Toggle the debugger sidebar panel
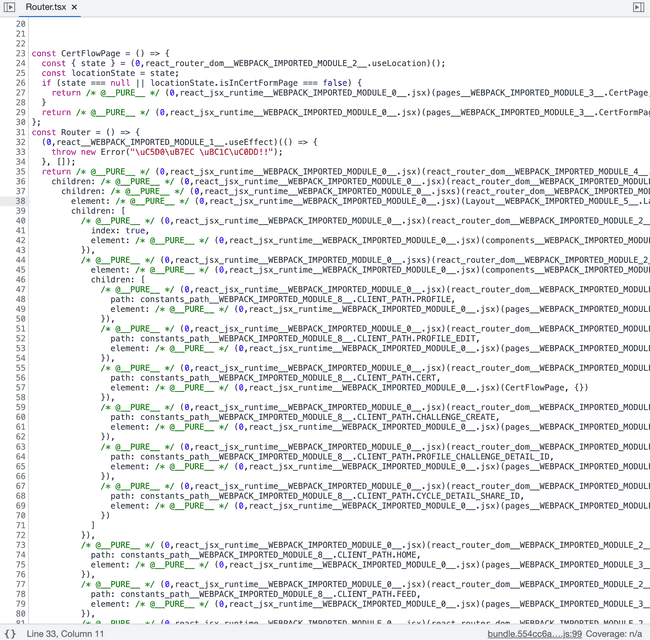The height and width of the screenshot is (640, 650). [x=639, y=7]
